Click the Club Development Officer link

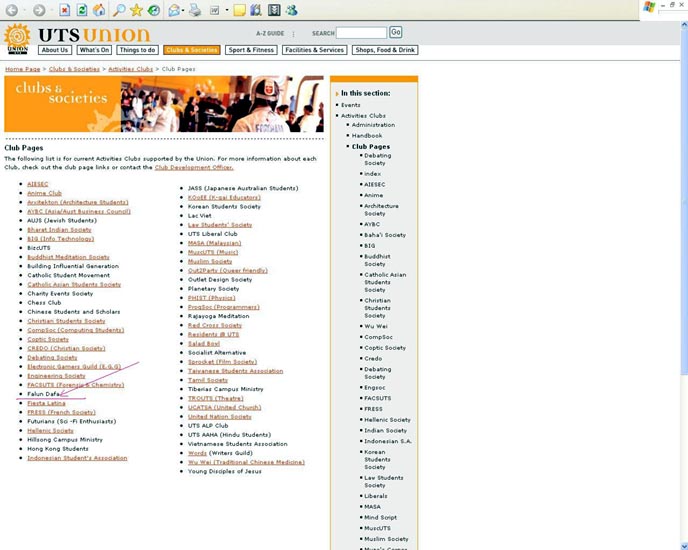(193, 167)
